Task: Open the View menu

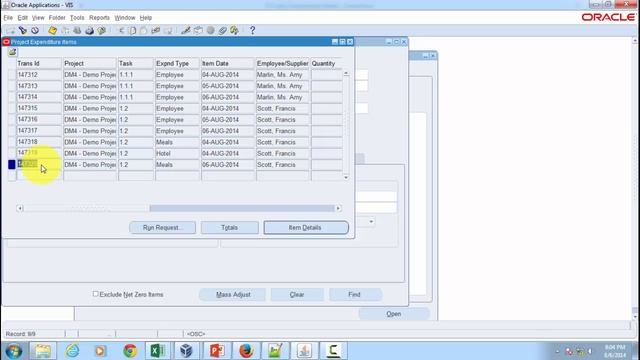Action: (38, 18)
